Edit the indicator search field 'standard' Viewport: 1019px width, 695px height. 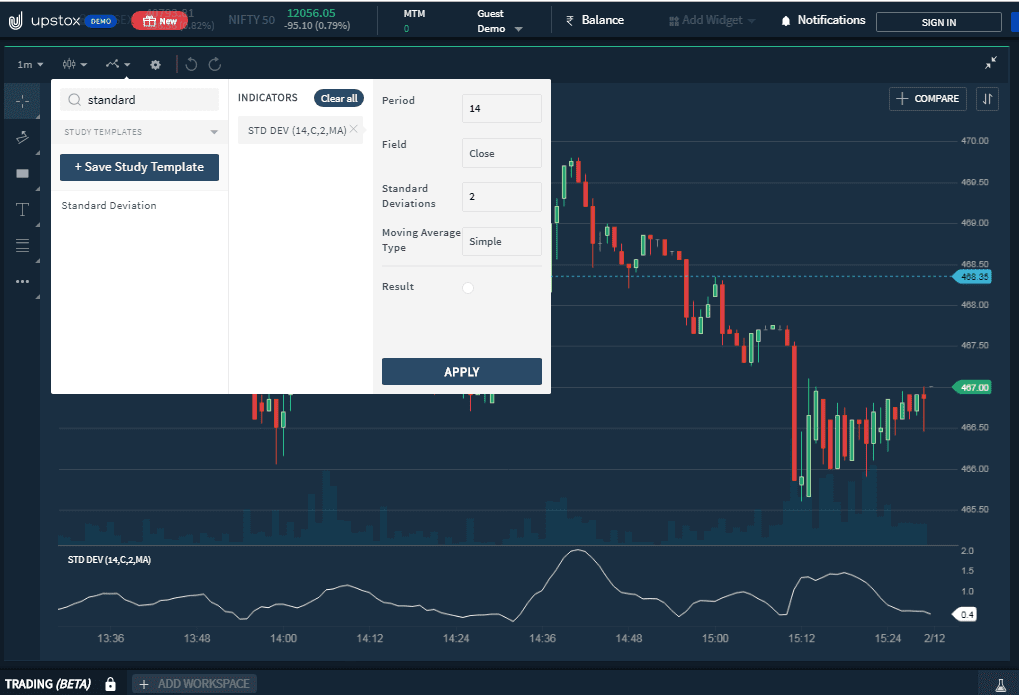(x=139, y=99)
